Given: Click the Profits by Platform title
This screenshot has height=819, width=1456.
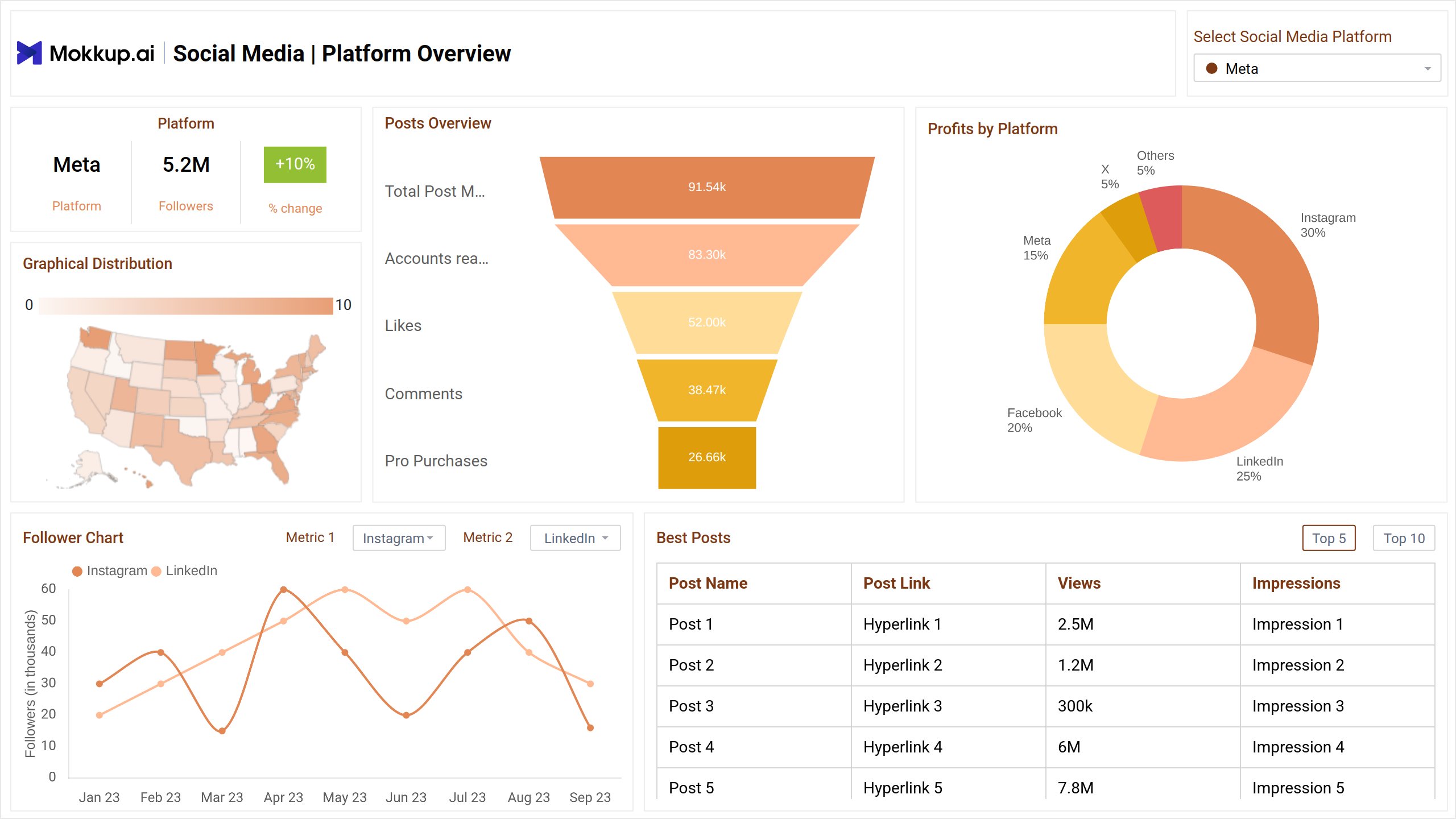Looking at the screenshot, I should point(992,129).
